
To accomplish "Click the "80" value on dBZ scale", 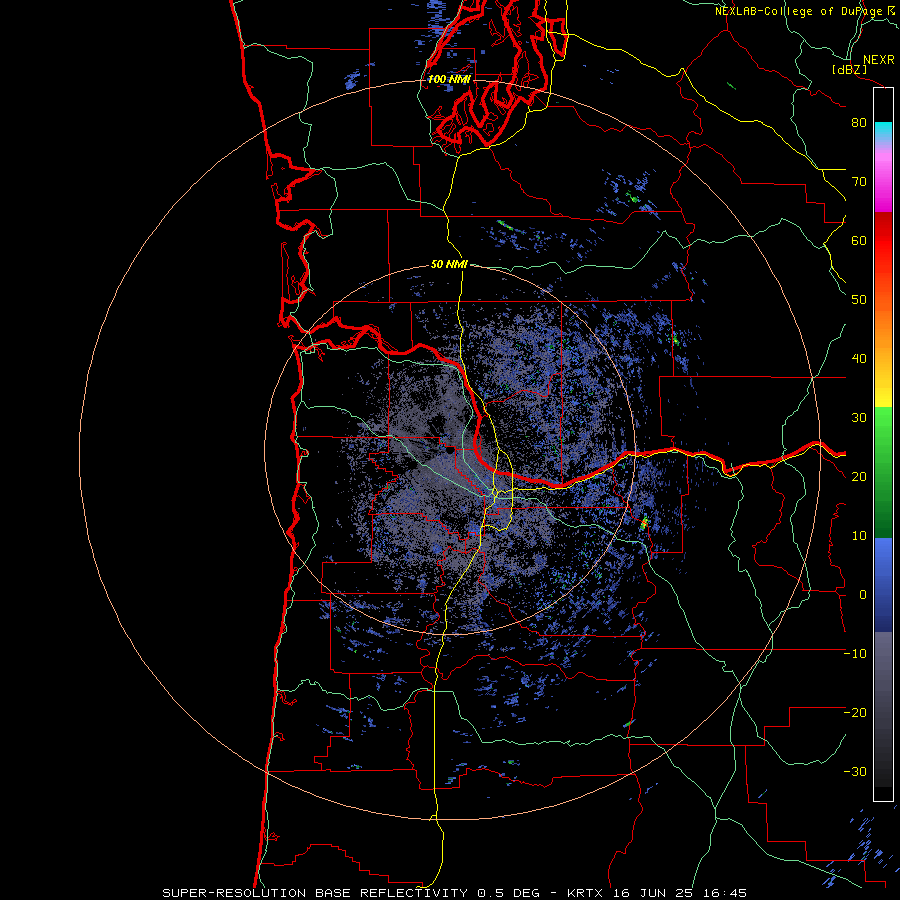I will tap(859, 123).
